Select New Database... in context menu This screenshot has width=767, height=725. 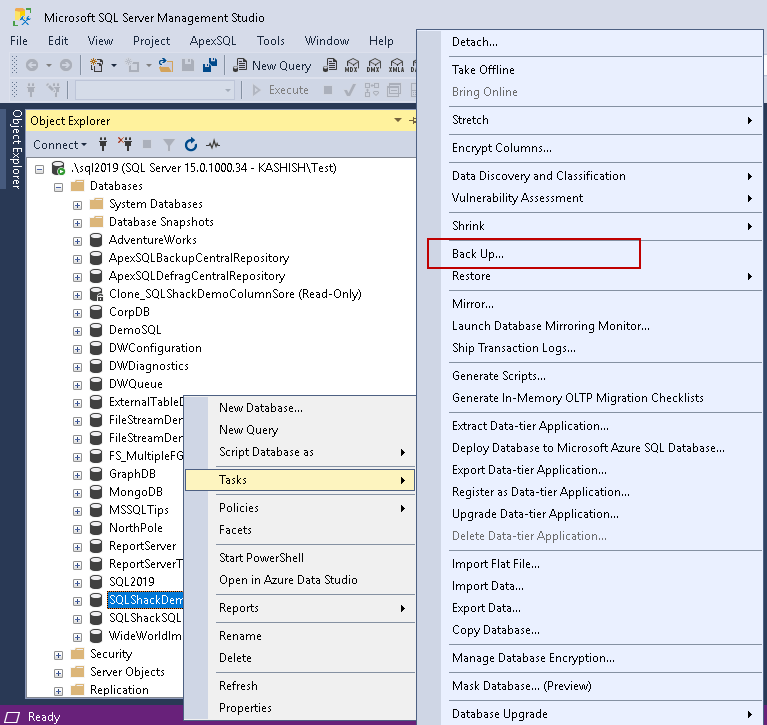pos(300,408)
